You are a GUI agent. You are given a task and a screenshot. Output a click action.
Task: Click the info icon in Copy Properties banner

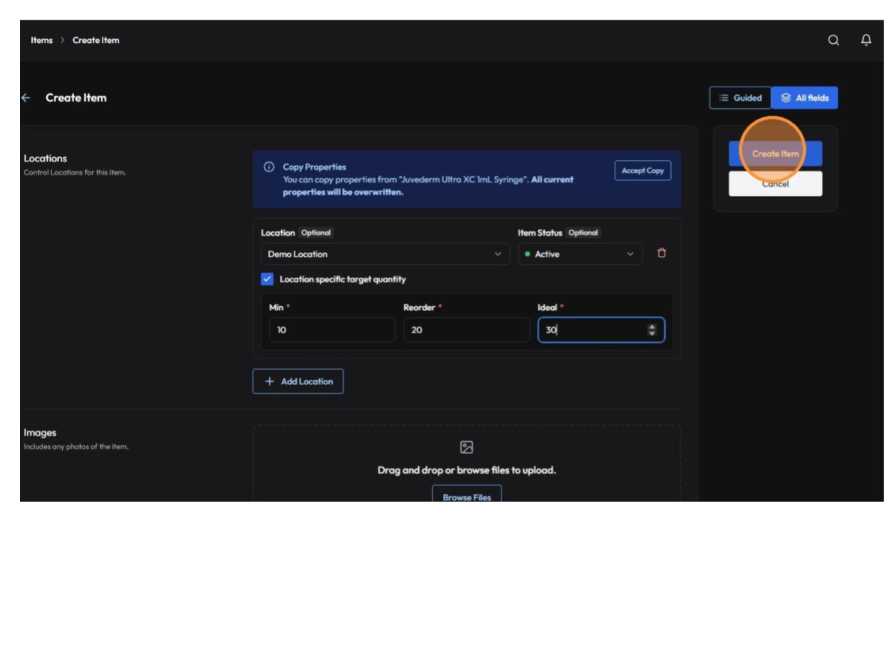point(269,167)
